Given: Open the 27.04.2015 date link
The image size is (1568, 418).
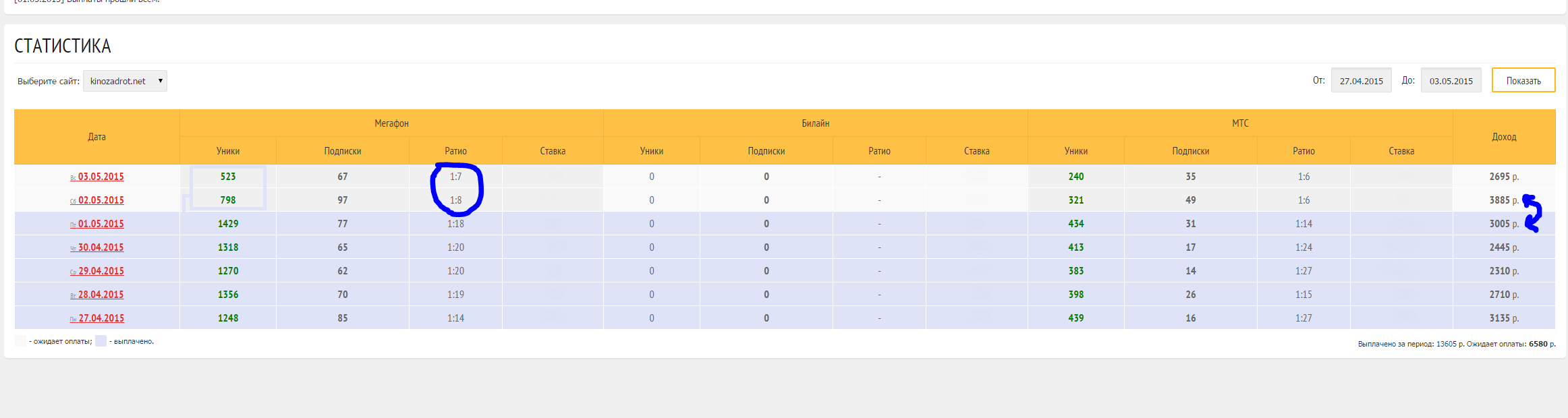Looking at the screenshot, I should coord(101,318).
